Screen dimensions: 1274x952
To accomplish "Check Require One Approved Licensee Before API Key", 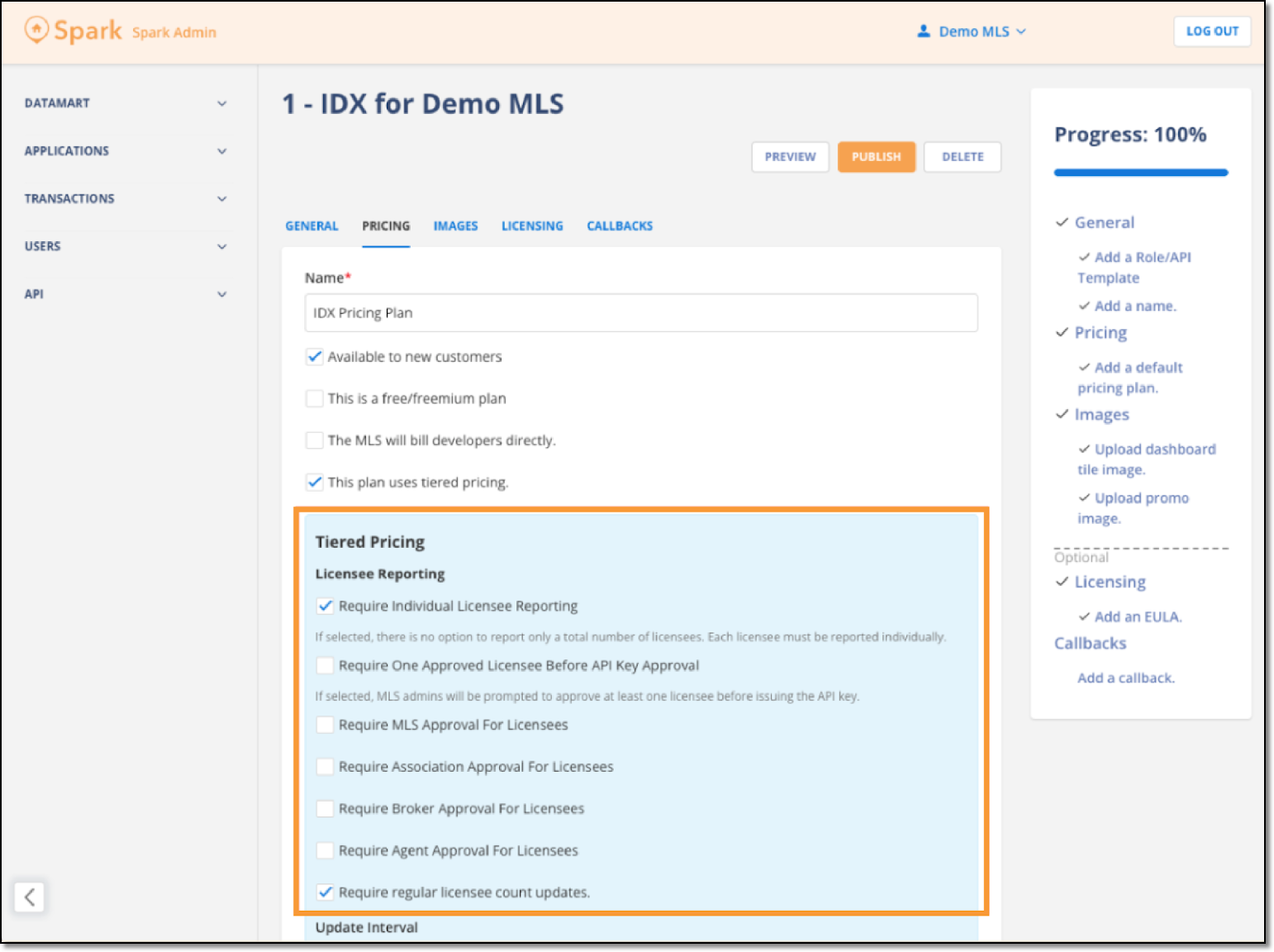I will tap(326, 666).
